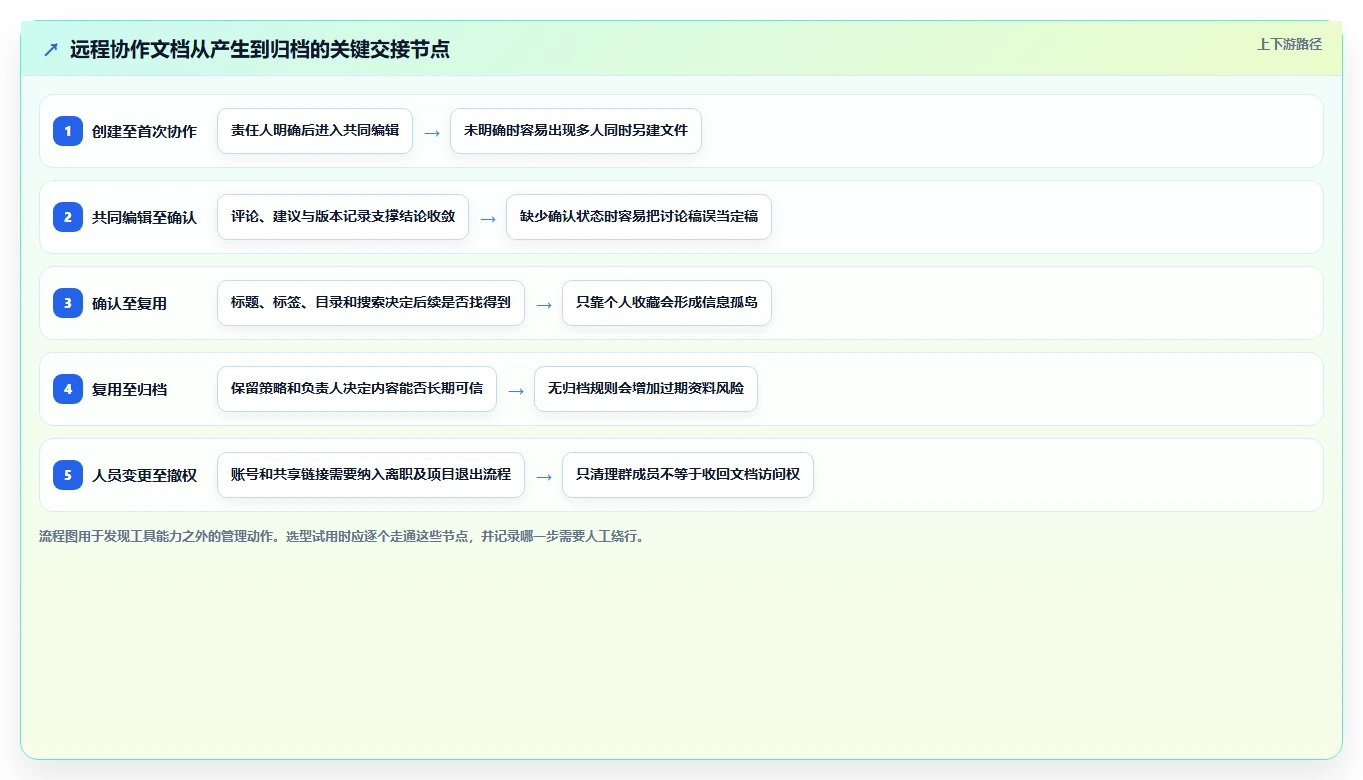
Task: Click the footnote beginning 流程图用于发现工具能力之外
Action: (x=345, y=536)
